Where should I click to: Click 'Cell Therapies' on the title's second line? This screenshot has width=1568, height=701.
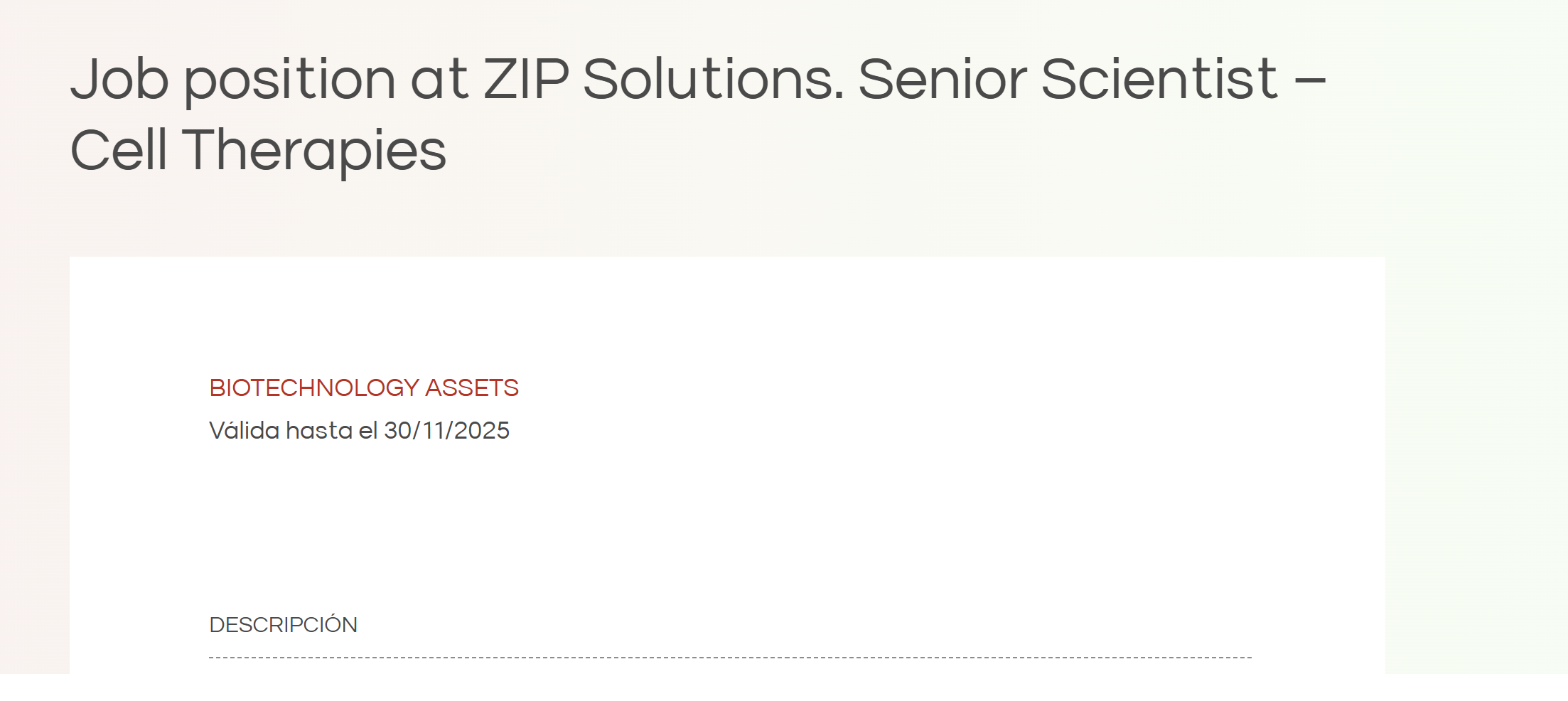coord(258,151)
